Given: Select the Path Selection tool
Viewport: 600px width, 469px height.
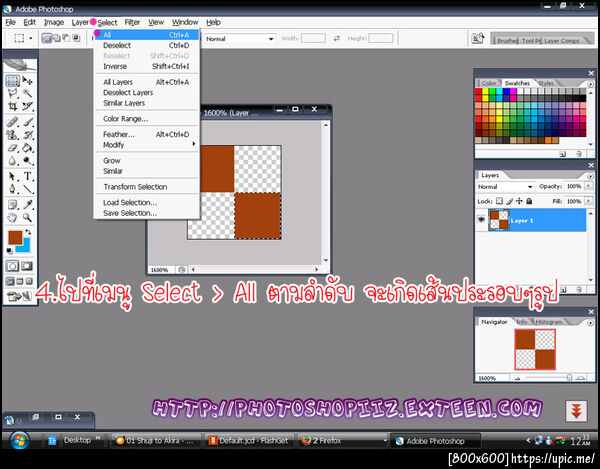Looking at the screenshot, I should pos(13,176).
